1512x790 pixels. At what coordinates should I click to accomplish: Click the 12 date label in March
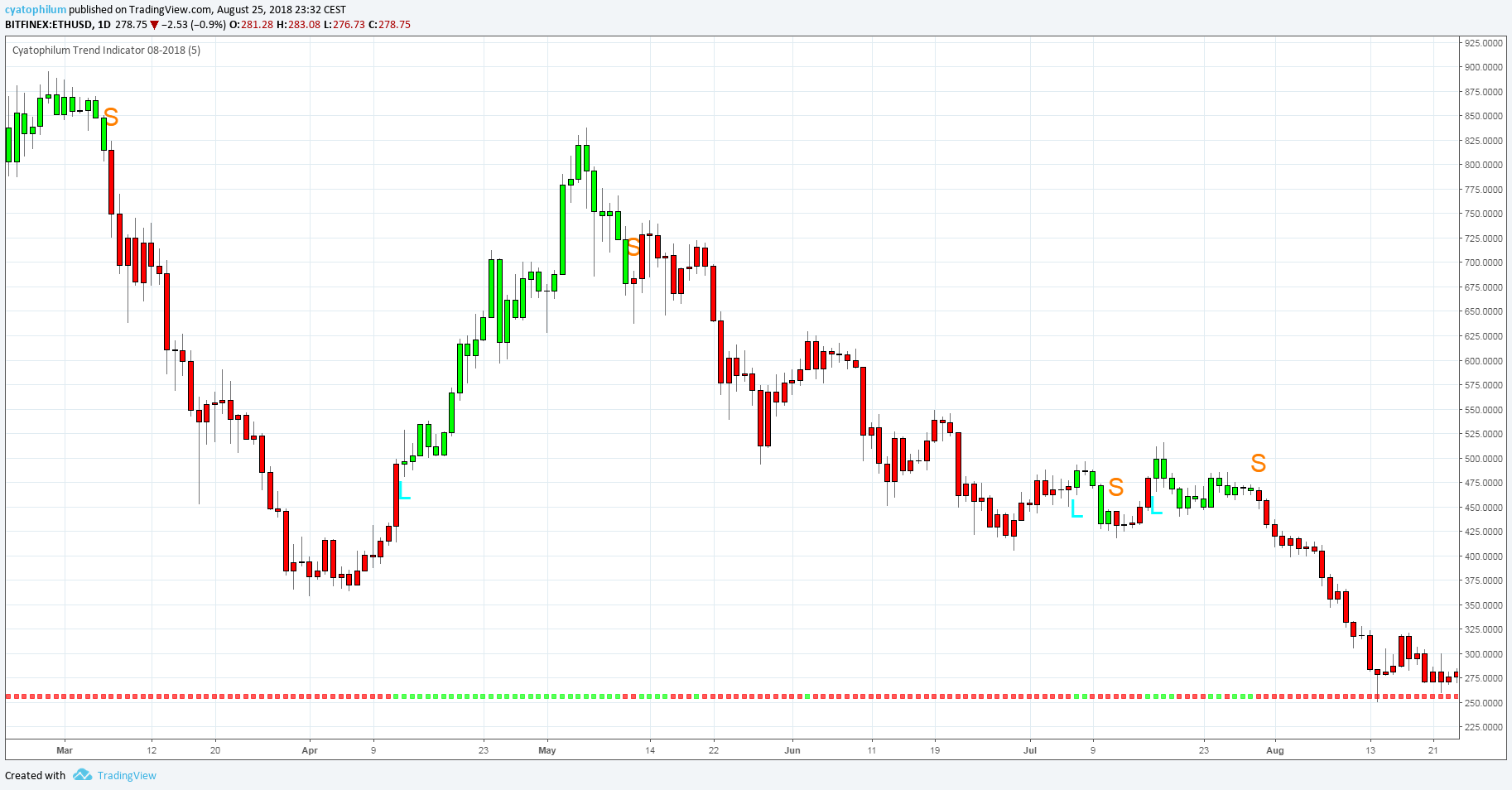152,750
